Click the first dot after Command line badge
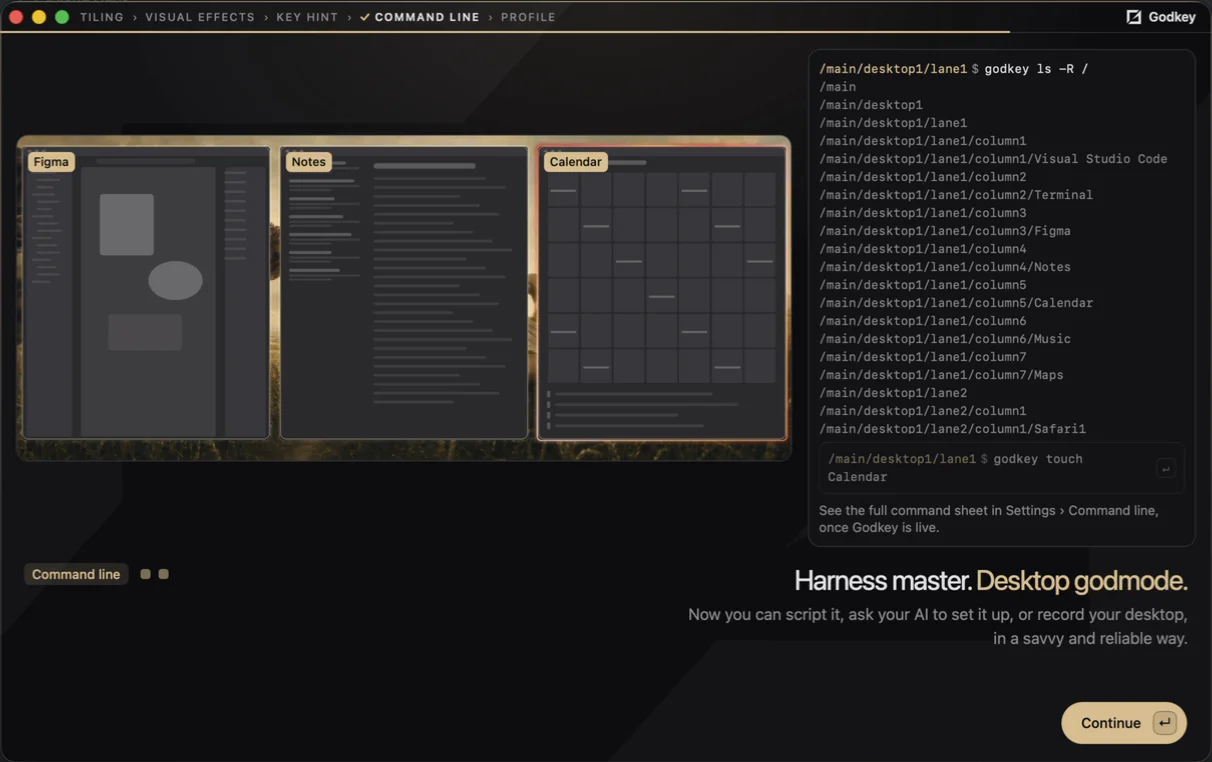Viewport: 1212px width, 762px height. pyautogui.click(x=145, y=574)
